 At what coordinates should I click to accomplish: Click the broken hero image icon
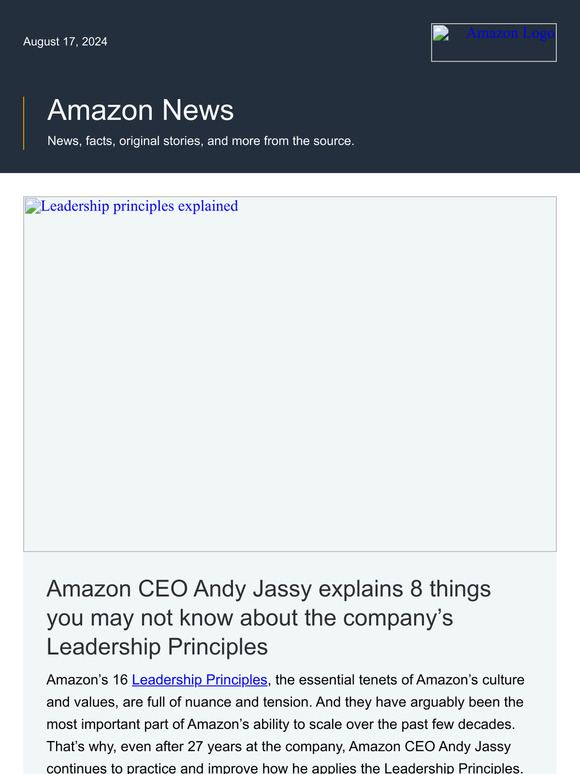(x=33, y=206)
